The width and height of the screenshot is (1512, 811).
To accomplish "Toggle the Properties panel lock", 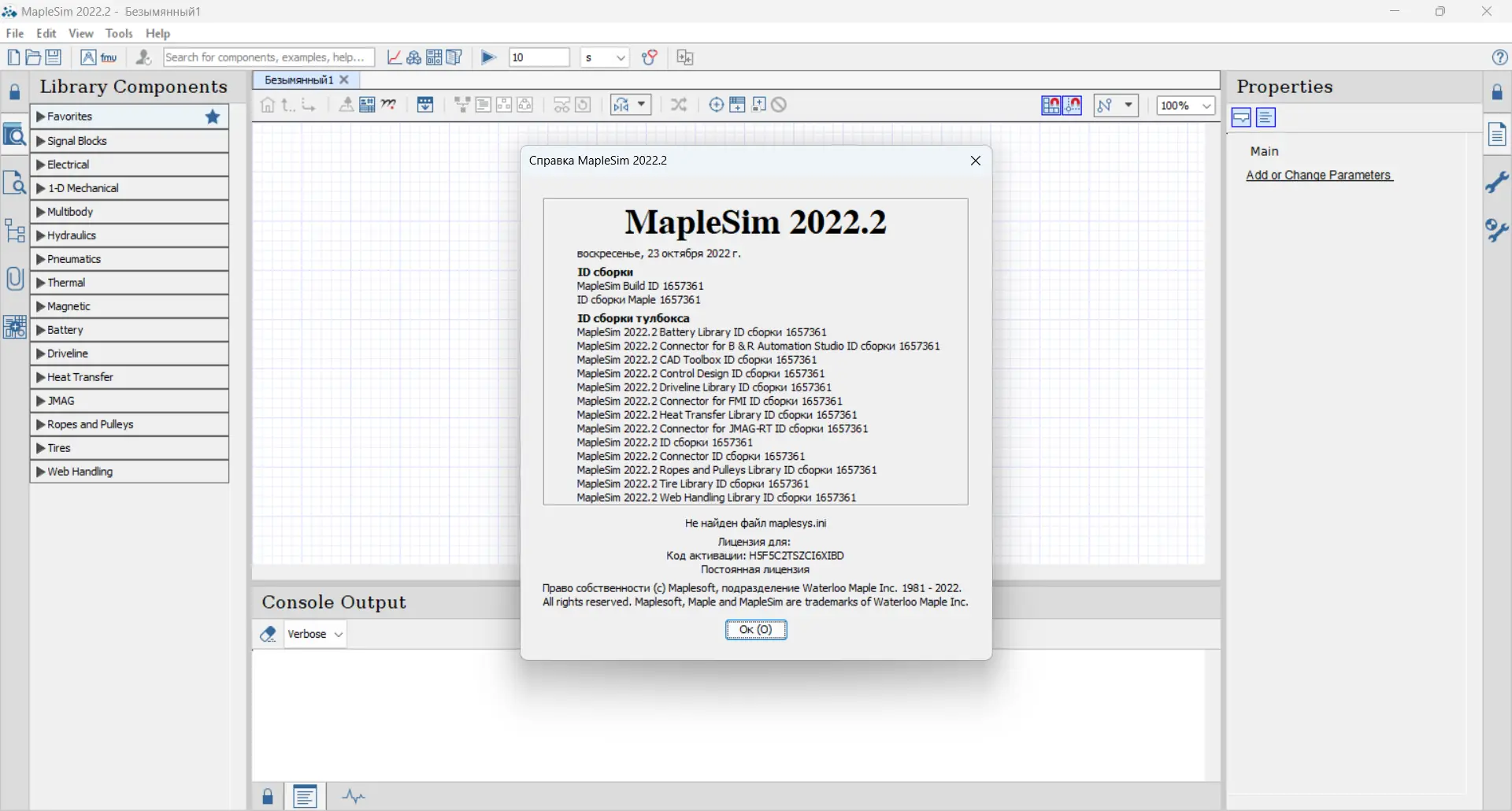I will pyautogui.click(x=1497, y=92).
